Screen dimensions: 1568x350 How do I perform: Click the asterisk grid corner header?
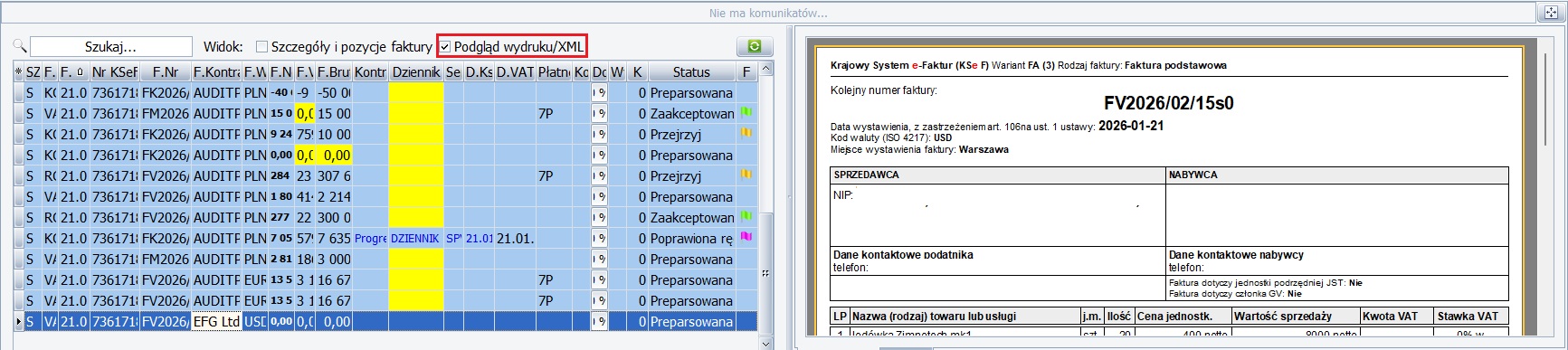19,71
